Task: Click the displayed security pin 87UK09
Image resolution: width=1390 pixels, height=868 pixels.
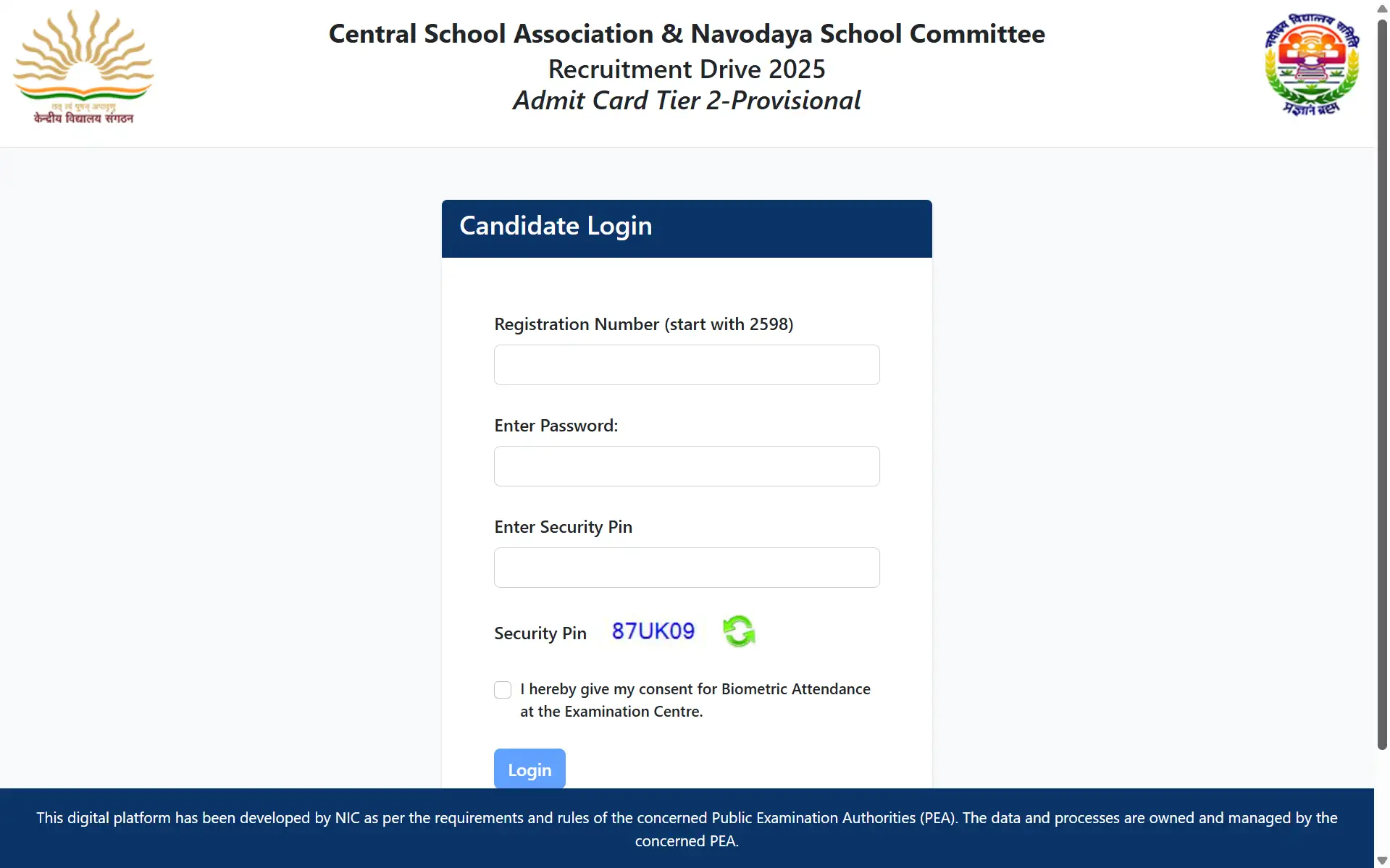Action: tap(652, 631)
